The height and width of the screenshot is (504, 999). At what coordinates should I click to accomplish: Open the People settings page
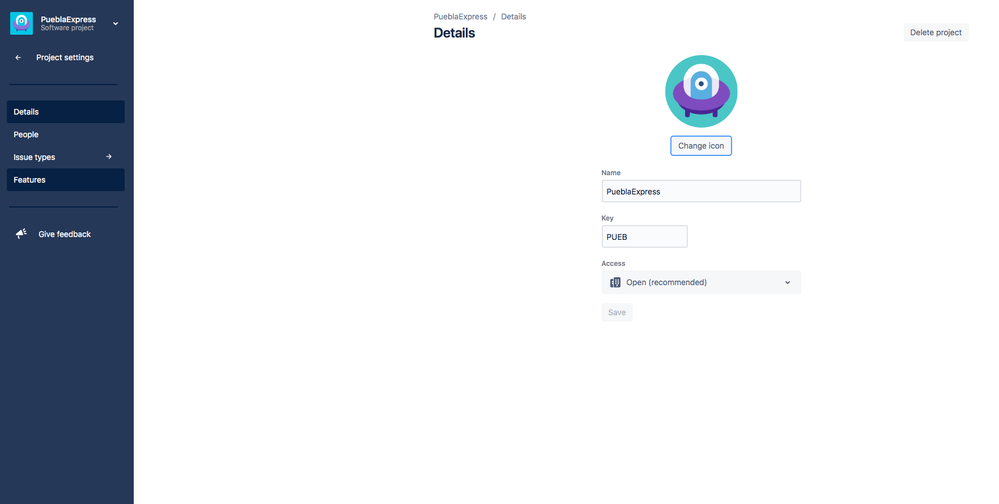pyautogui.click(x=66, y=134)
